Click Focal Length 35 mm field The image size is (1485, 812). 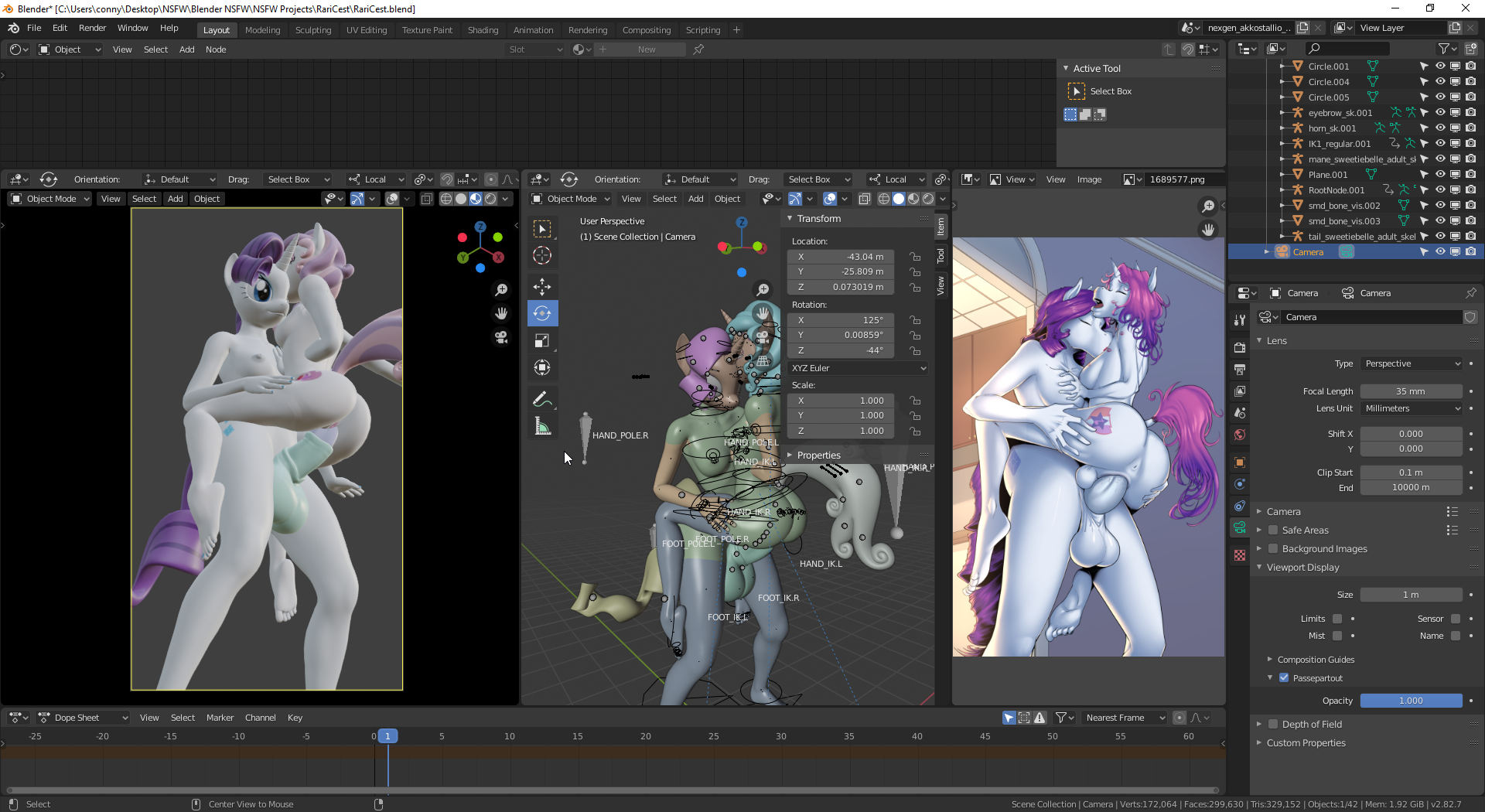[1411, 391]
